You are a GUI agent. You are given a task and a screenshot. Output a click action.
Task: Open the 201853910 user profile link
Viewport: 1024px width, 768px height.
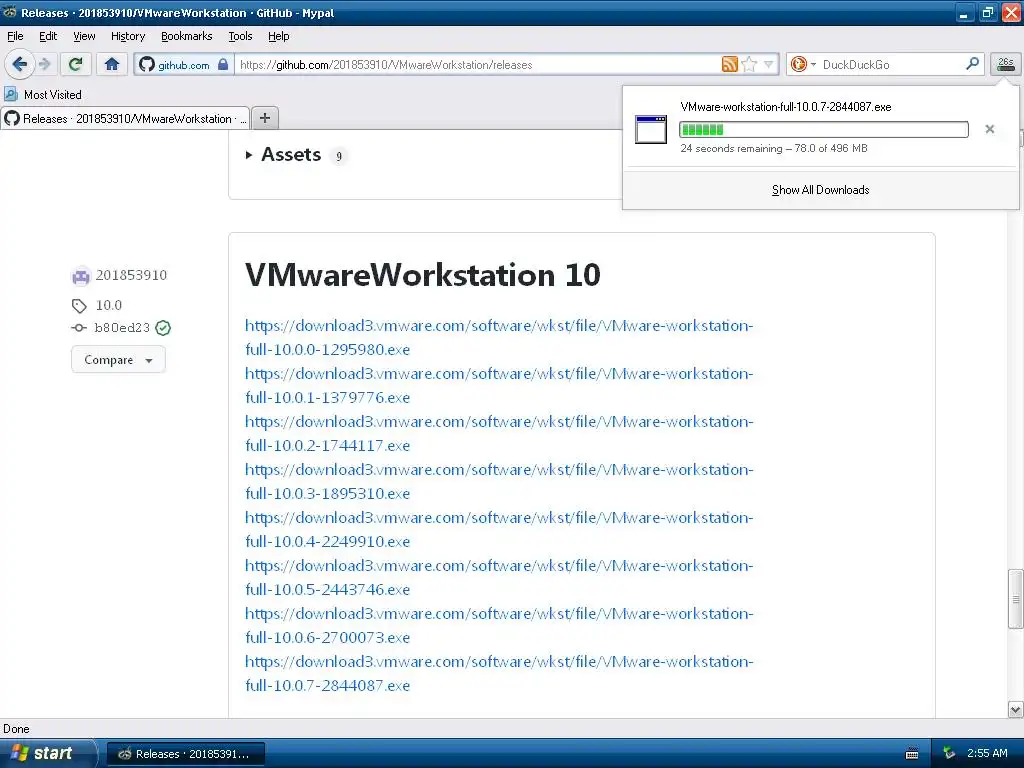click(131, 275)
